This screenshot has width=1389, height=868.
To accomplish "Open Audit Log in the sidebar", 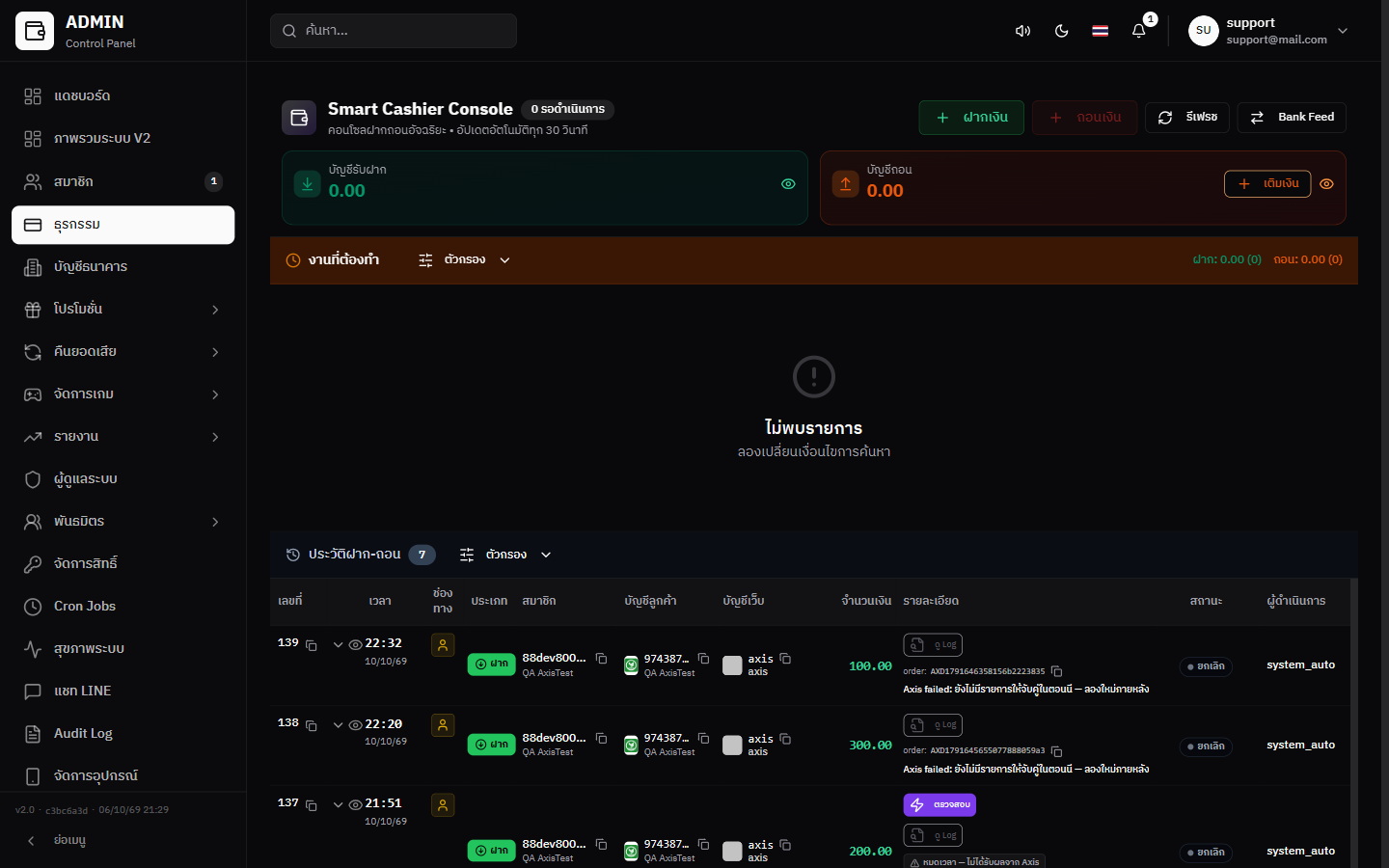I will click(x=123, y=734).
